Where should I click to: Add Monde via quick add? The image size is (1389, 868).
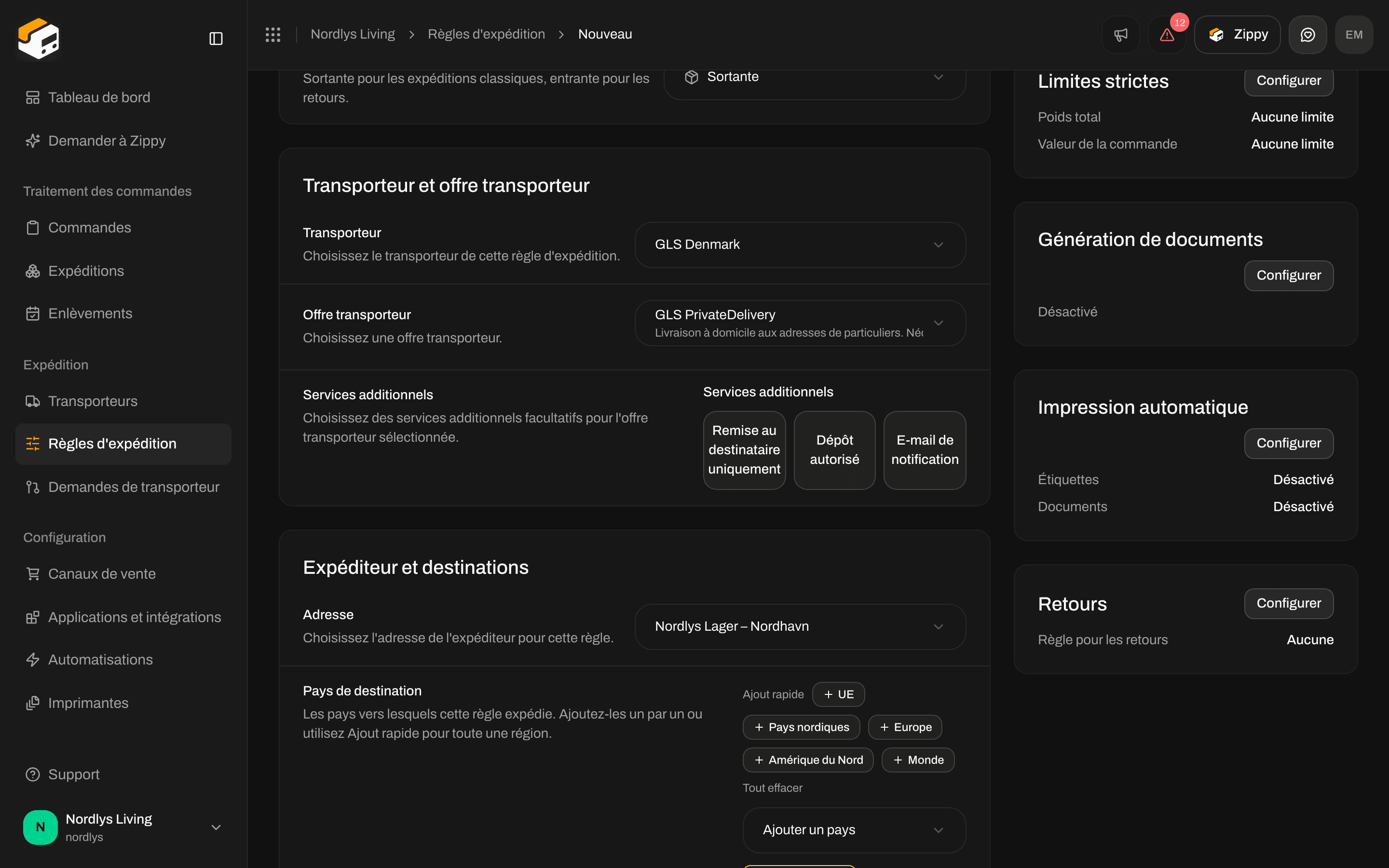[918, 760]
